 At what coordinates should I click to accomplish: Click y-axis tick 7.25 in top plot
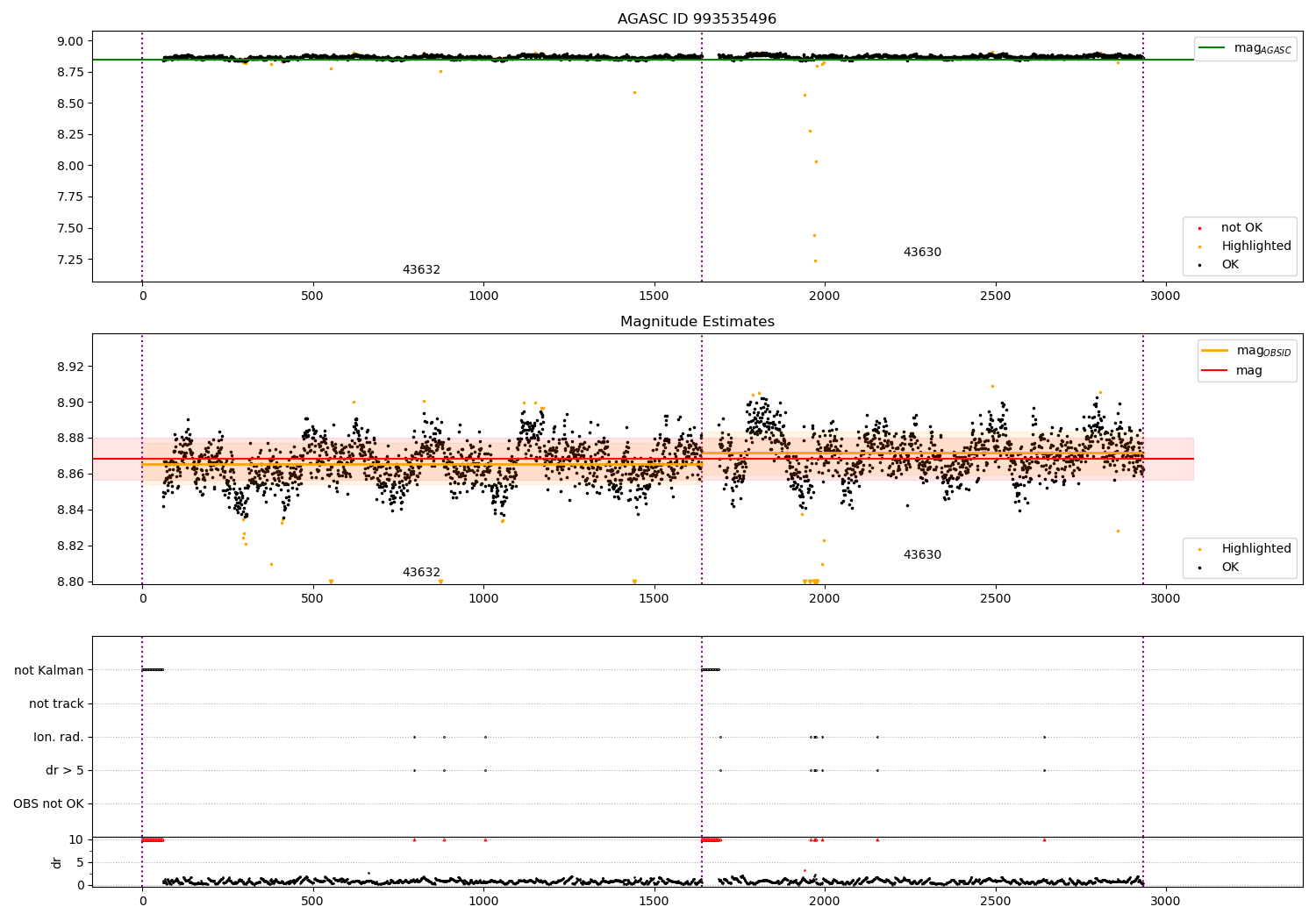pyautogui.click(x=70, y=260)
